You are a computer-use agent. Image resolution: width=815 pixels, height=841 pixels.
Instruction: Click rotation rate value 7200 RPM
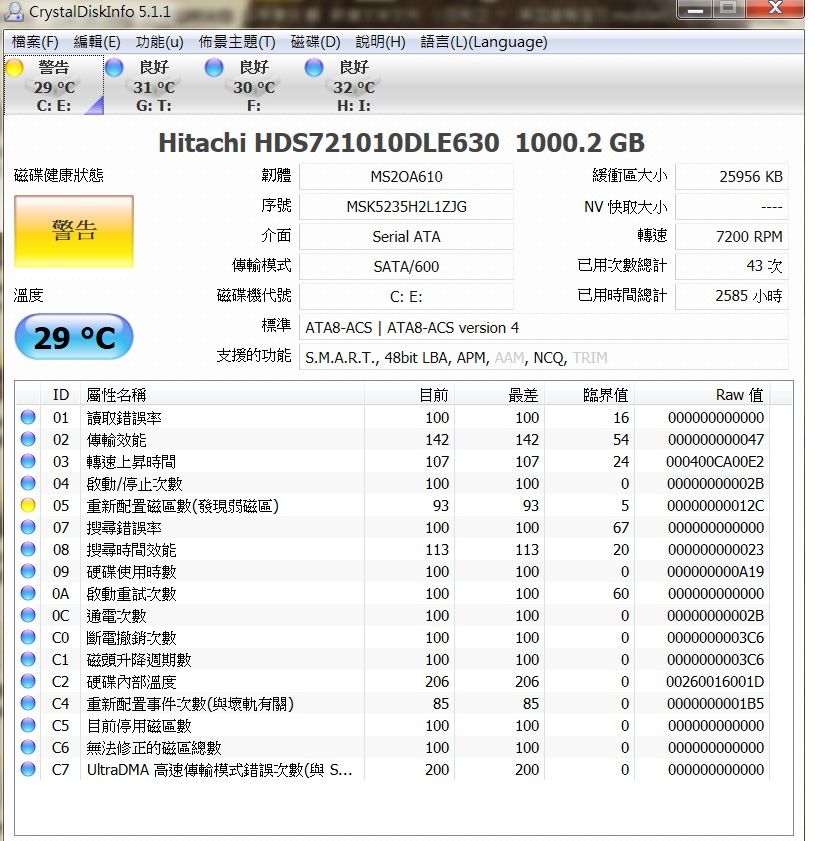pos(732,237)
